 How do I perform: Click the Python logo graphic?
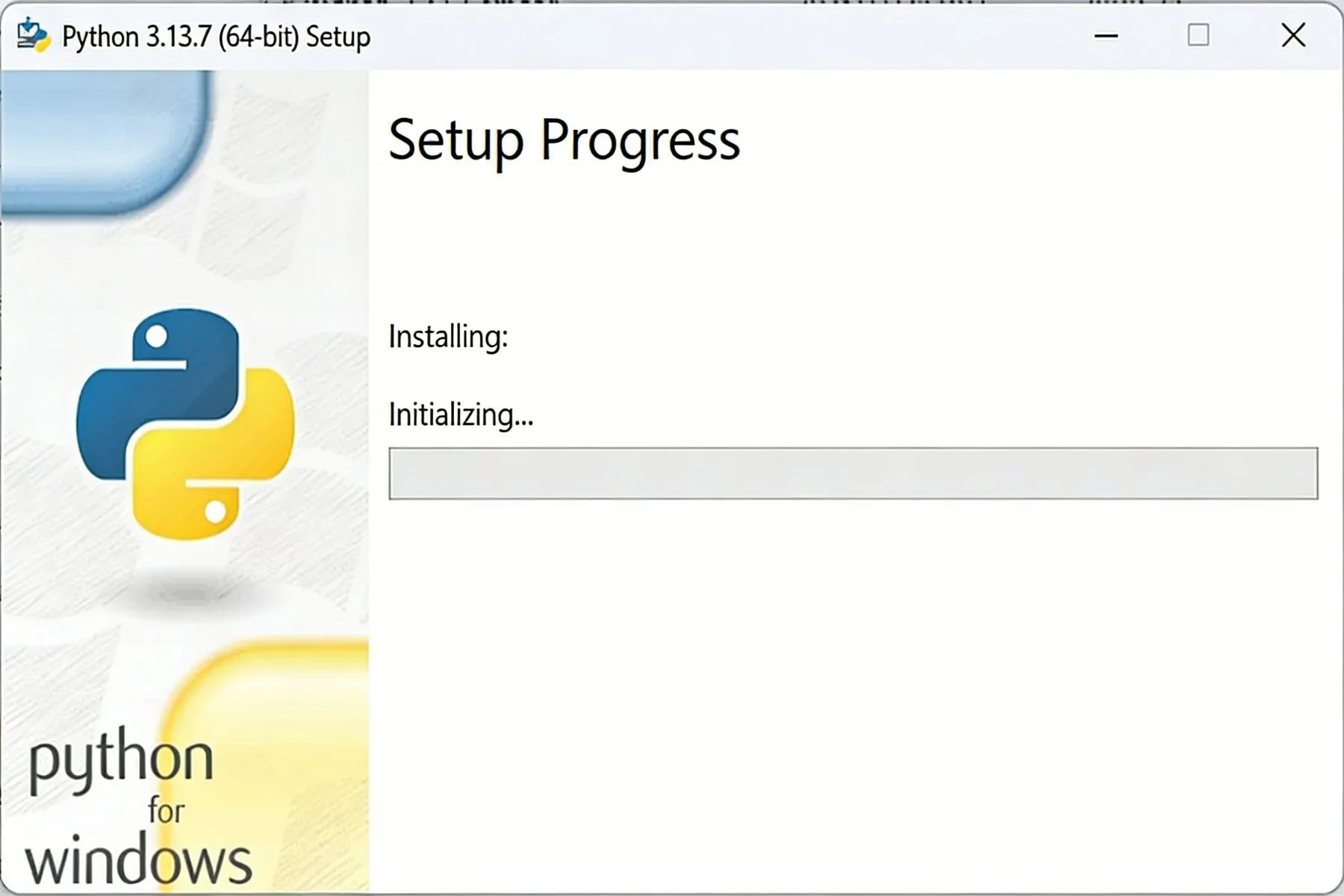(185, 423)
